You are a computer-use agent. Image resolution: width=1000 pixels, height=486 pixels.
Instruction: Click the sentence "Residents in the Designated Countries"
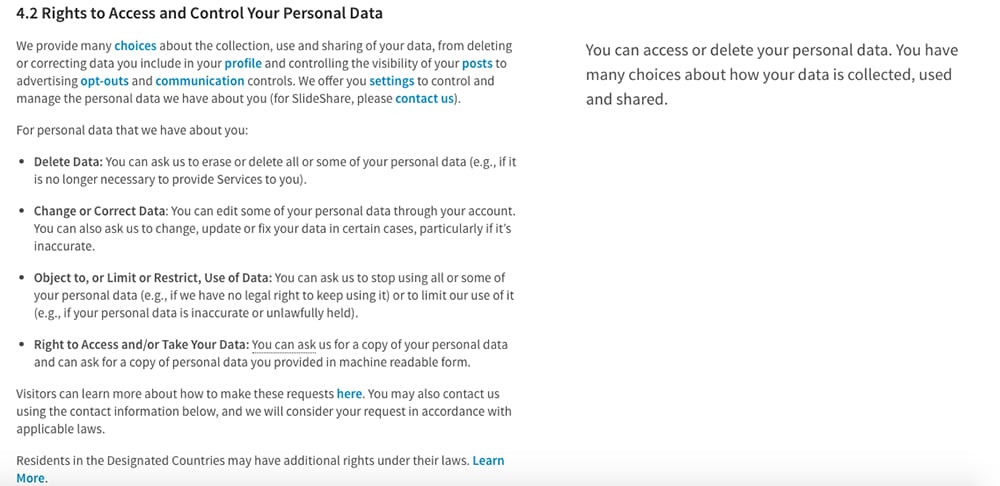(x=243, y=460)
